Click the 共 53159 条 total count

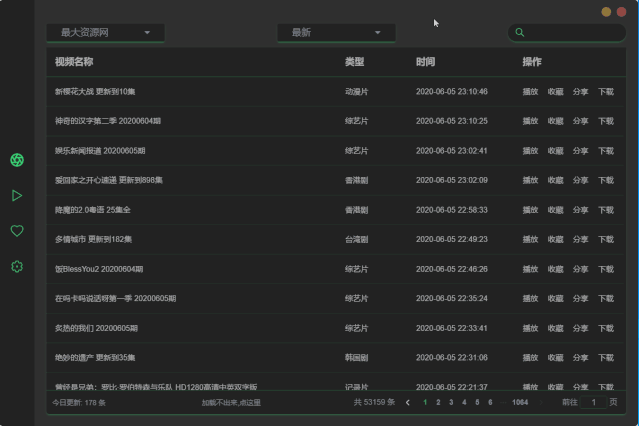(x=374, y=402)
